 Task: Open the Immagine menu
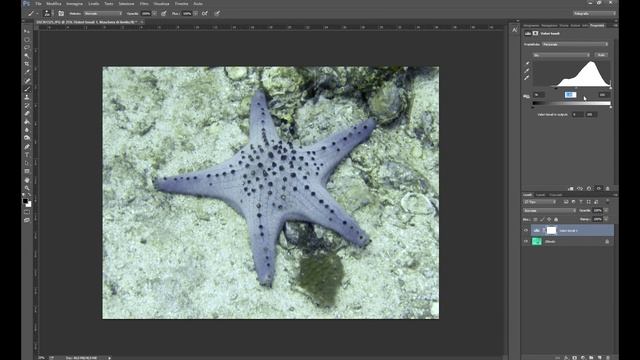pos(74,4)
